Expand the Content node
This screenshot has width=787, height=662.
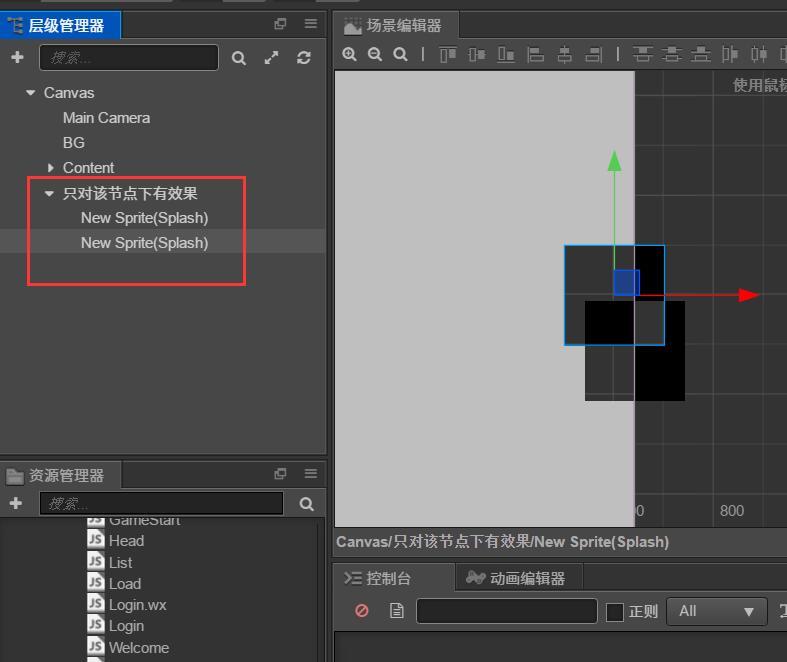coord(50,168)
